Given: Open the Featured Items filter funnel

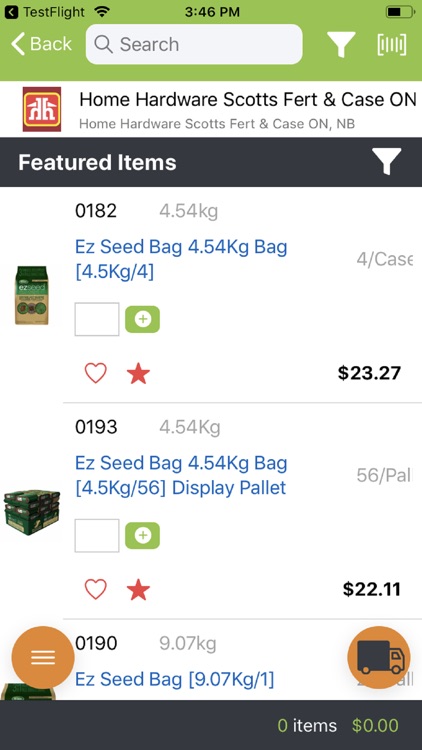Looking at the screenshot, I should pyautogui.click(x=386, y=161).
